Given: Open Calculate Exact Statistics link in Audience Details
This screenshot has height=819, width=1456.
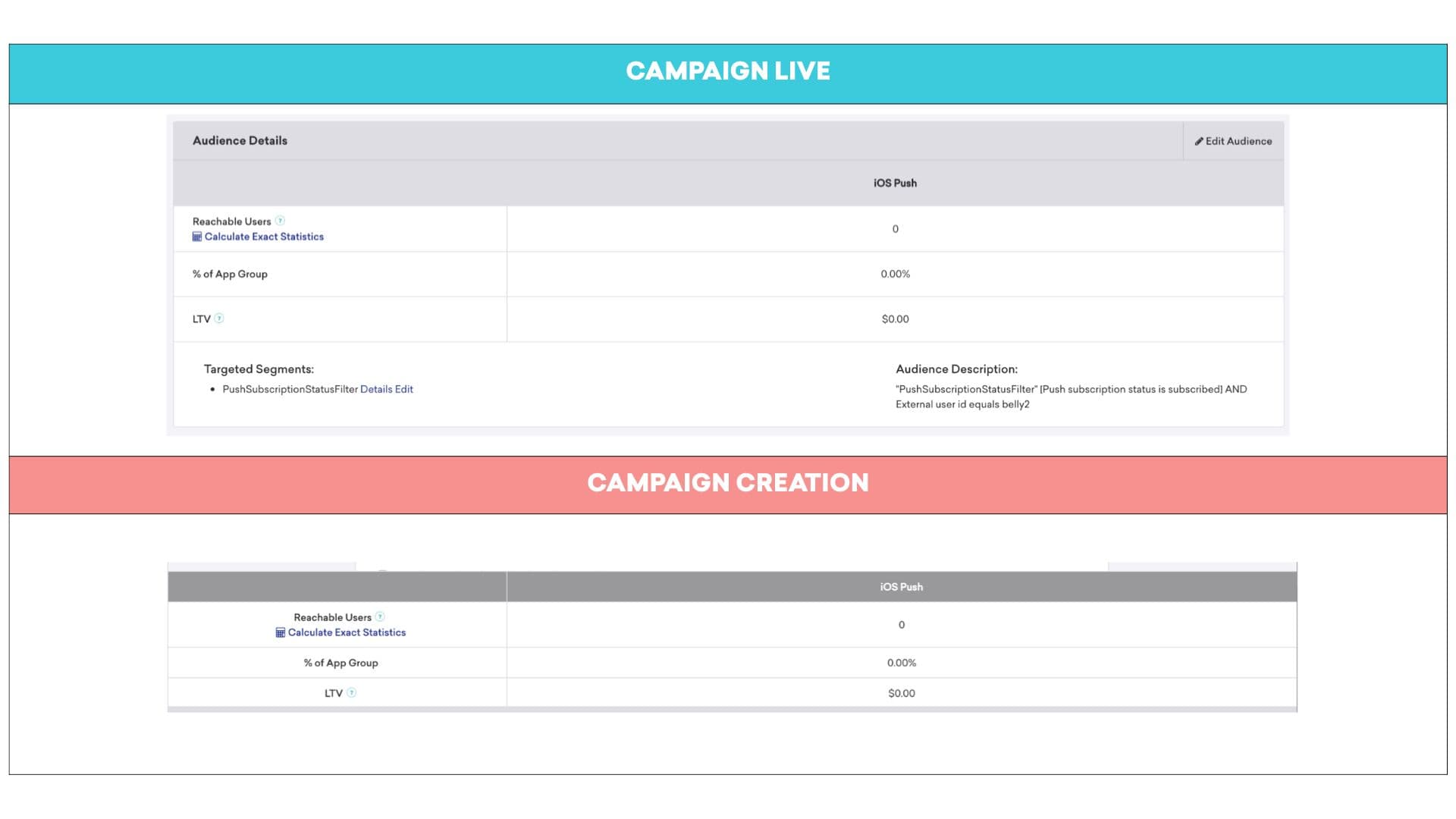Looking at the screenshot, I should (264, 237).
